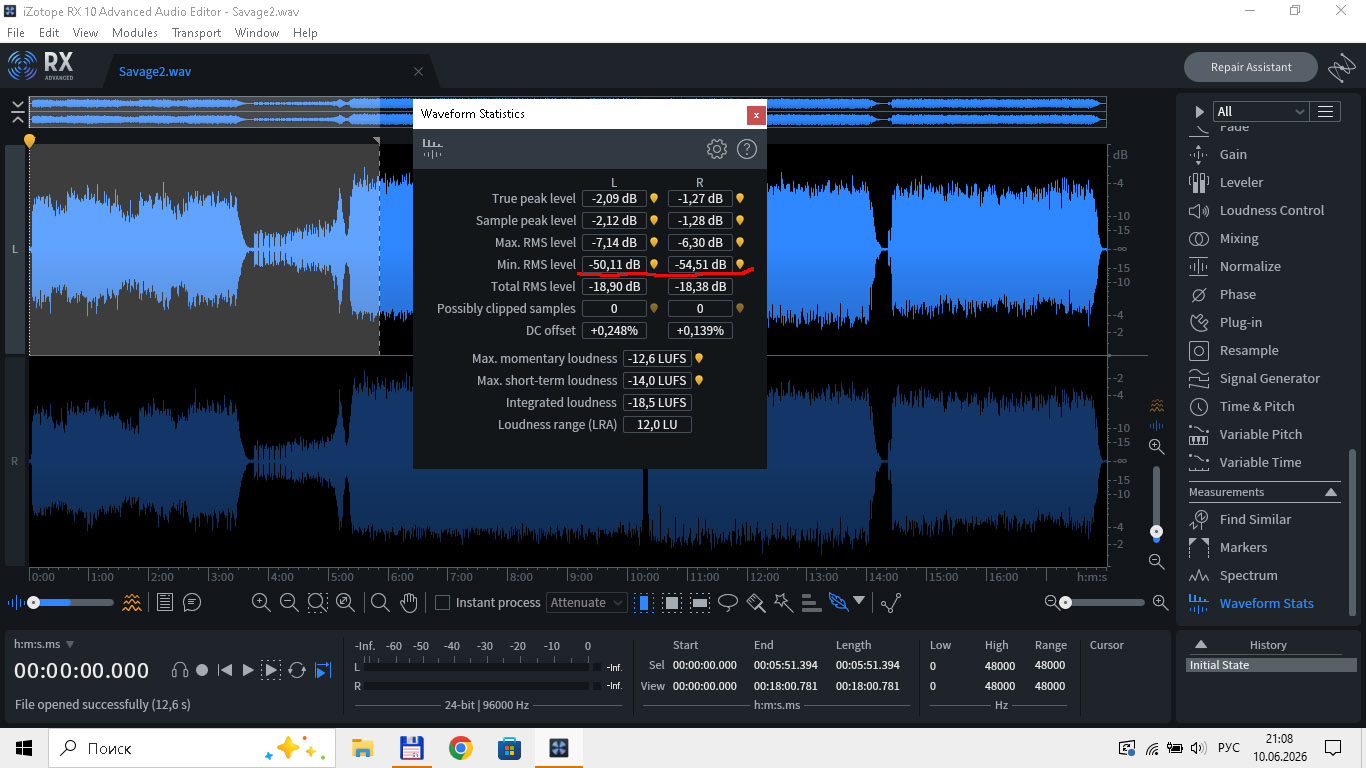This screenshot has height=768, width=1366.
Task: Open the Modules menu
Action: [x=135, y=32]
